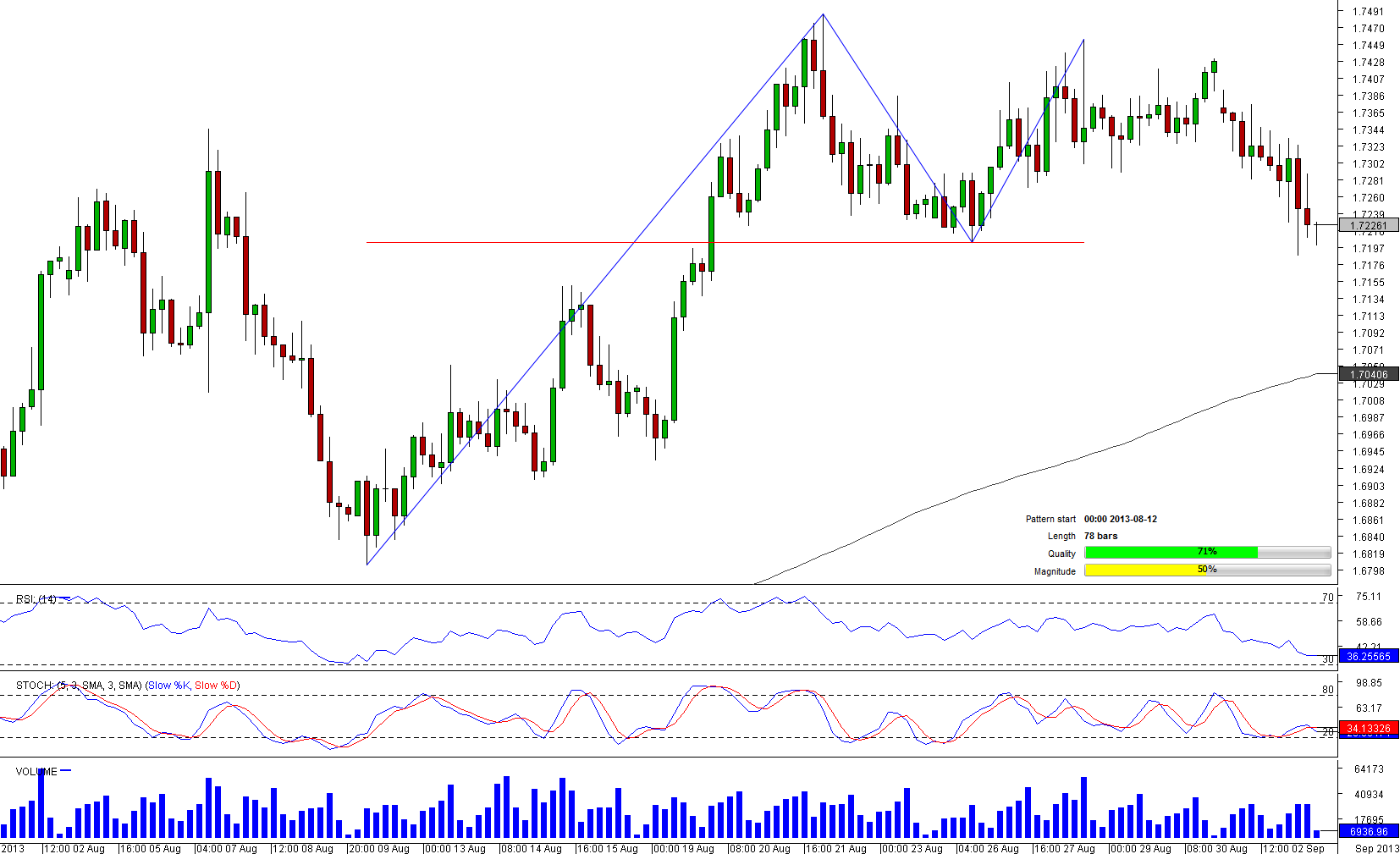The height and width of the screenshot is (854, 1400).
Task: Click the Quality label text
Action: tap(1061, 554)
